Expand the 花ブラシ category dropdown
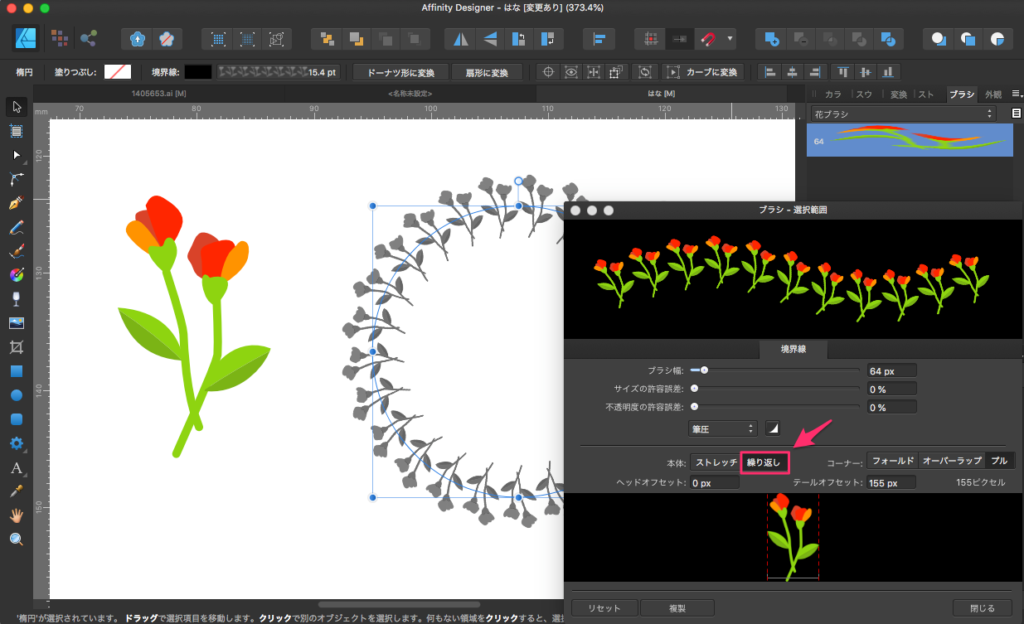Image resolution: width=1024 pixels, height=624 pixels. pyautogui.click(x=903, y=114)
